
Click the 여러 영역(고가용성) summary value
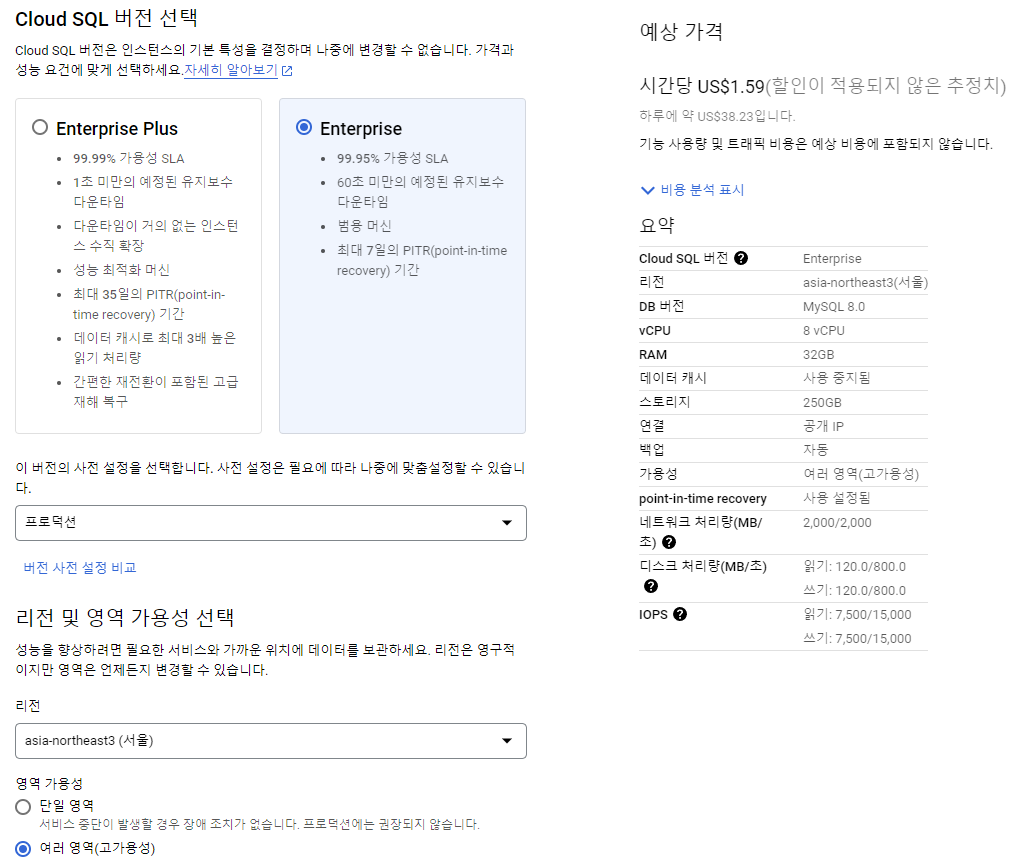click(x=861, y=474)
